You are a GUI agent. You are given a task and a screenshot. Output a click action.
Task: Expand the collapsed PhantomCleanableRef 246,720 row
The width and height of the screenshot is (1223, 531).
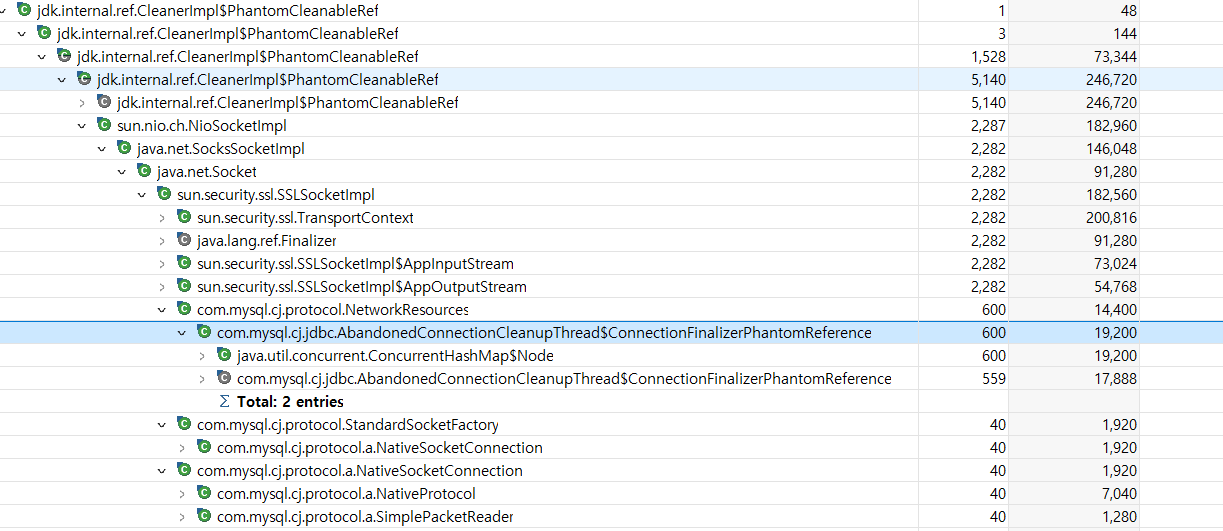82,102
